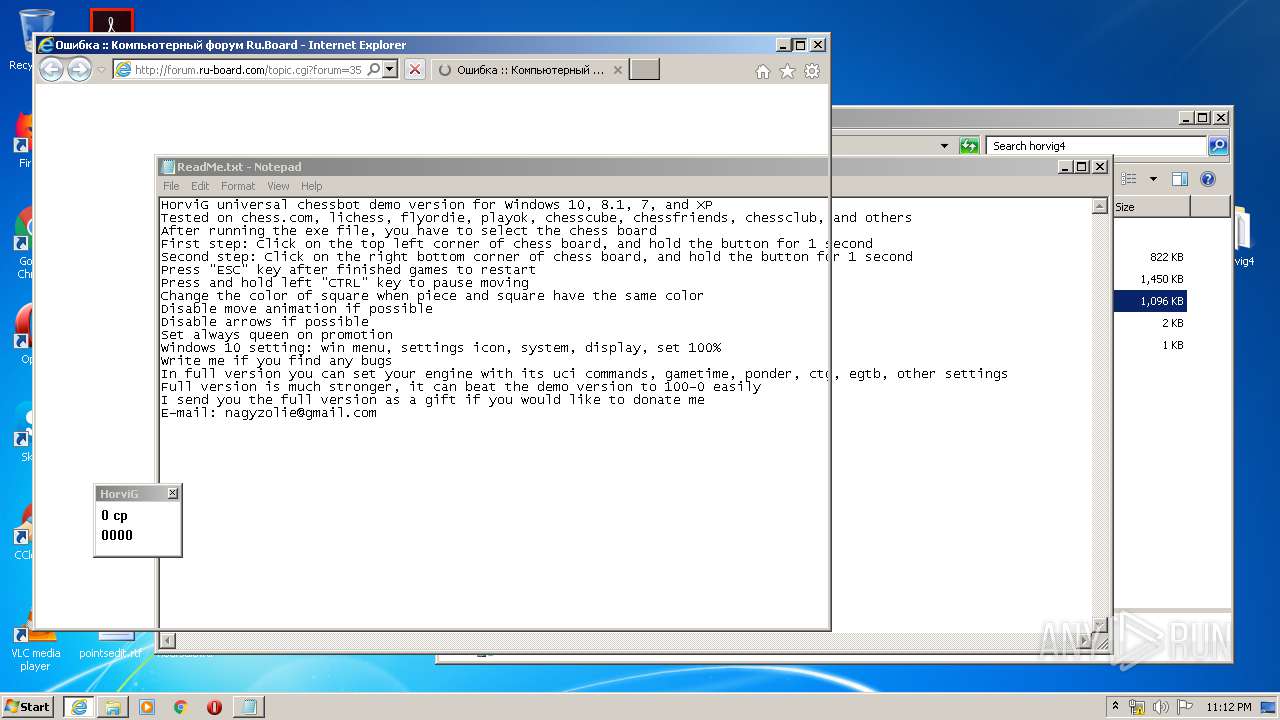Open the Internet Explorer tools gear
1280x720 pixels.
click(812, 71)
